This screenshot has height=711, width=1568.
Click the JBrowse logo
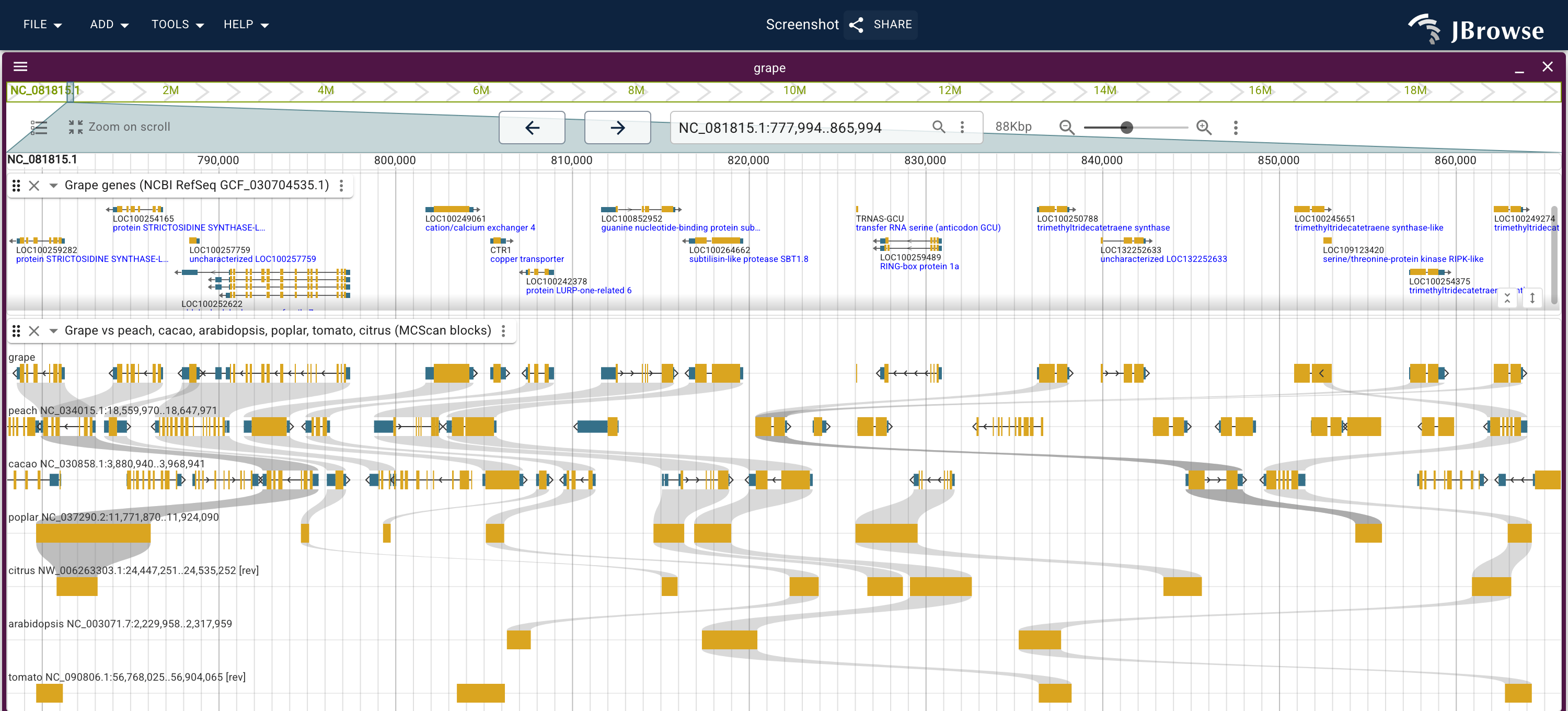pyautogui.click(x=1475, y=29)
